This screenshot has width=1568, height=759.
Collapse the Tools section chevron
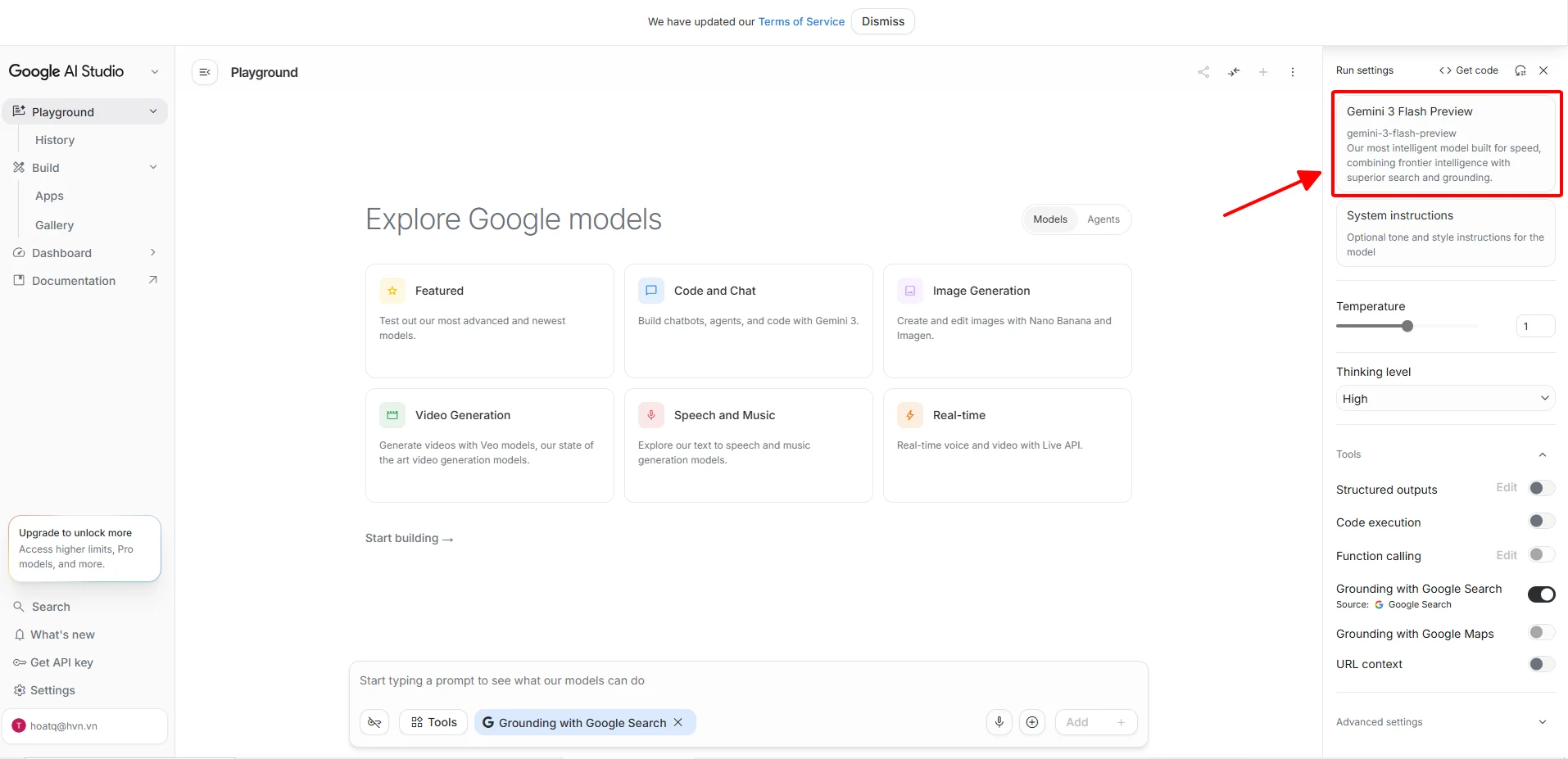[1543, 454]
